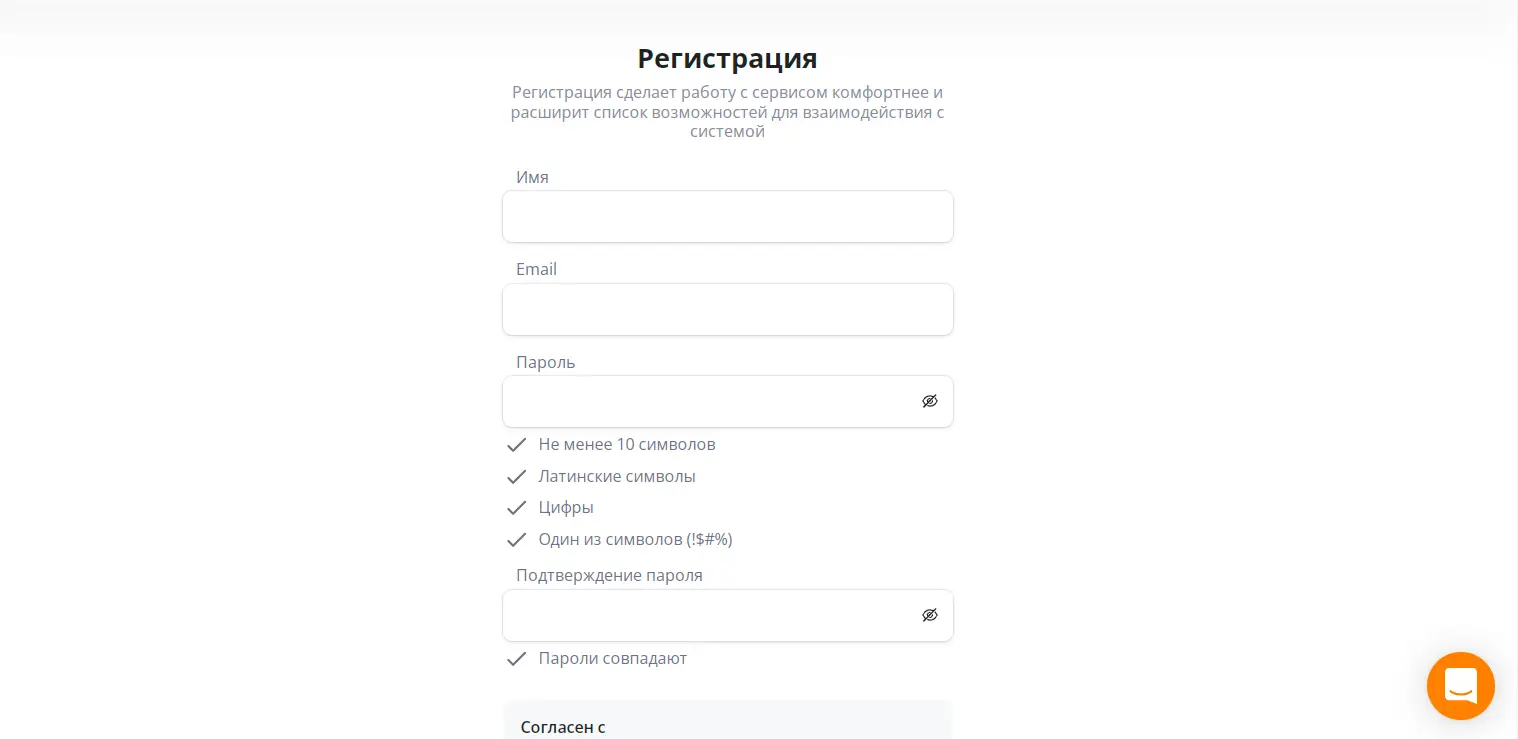The height and width of the screenshot is (739, 1518).
Task: Focus the Имя input field
Action: 728,216
